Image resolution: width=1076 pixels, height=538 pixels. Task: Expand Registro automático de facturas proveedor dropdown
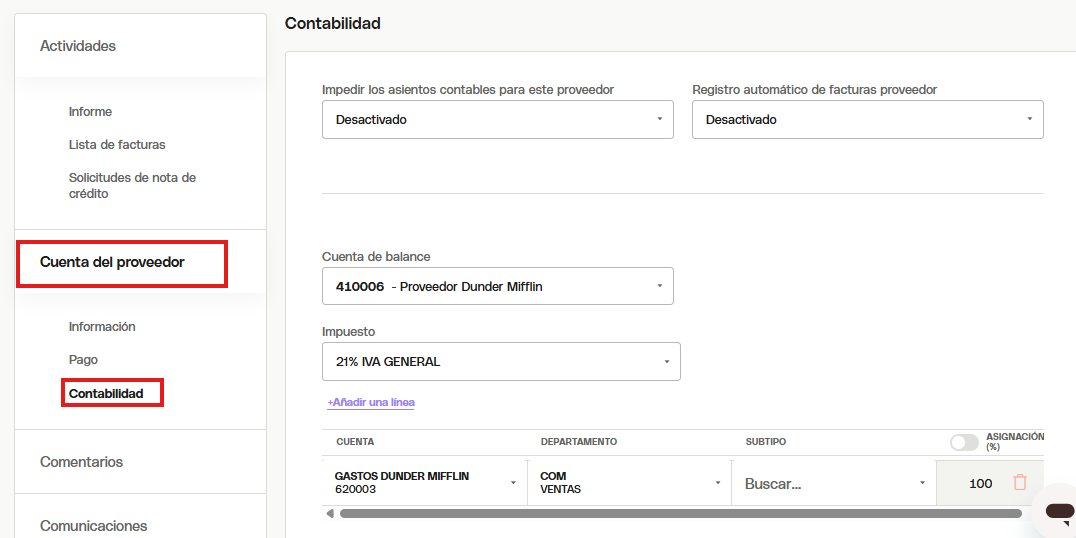[867, 119]
